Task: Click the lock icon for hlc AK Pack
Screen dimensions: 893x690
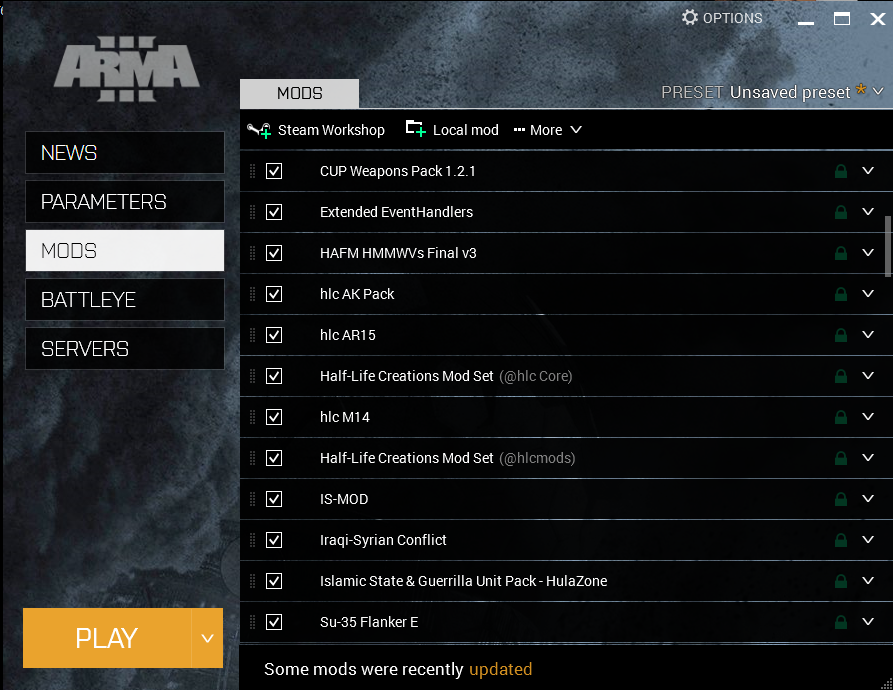Action: [841, 294]
